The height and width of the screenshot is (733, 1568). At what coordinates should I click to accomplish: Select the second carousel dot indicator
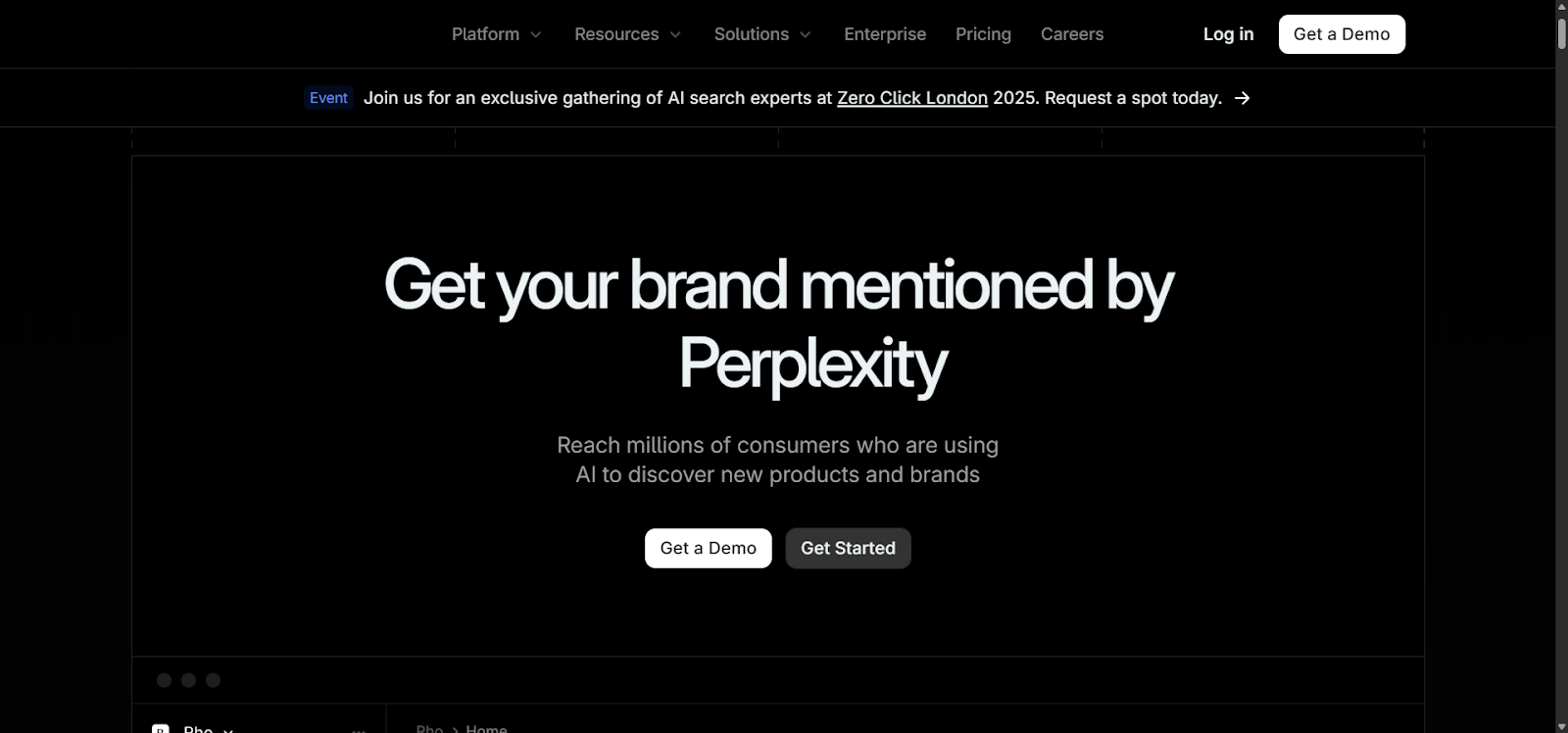[188, 679]
